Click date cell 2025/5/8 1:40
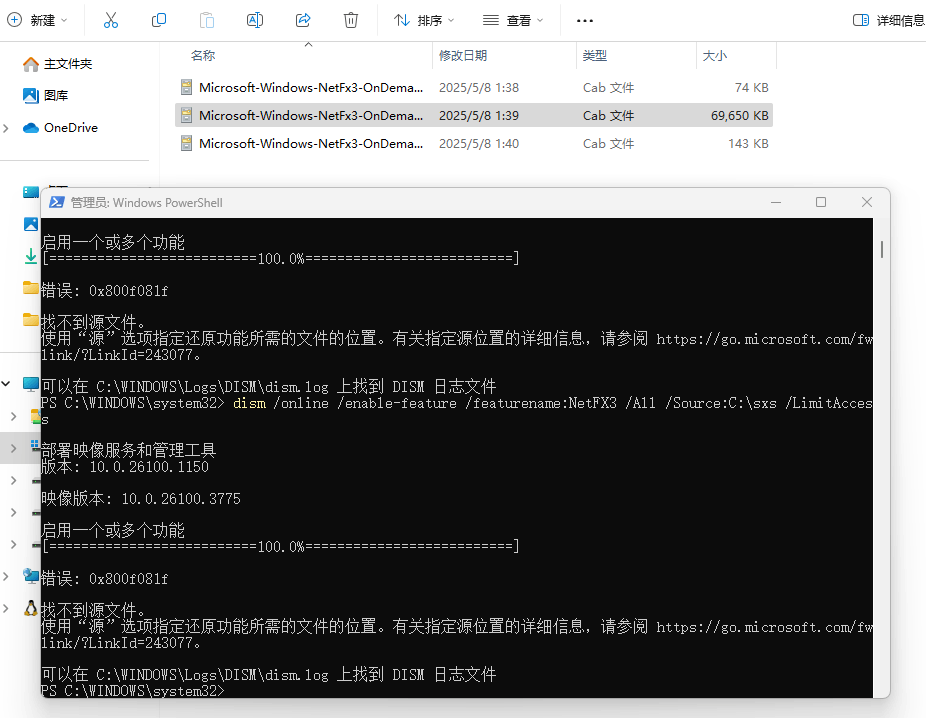Image resolution: width=926 pixels, height=718 pixels. coord(479,143)
